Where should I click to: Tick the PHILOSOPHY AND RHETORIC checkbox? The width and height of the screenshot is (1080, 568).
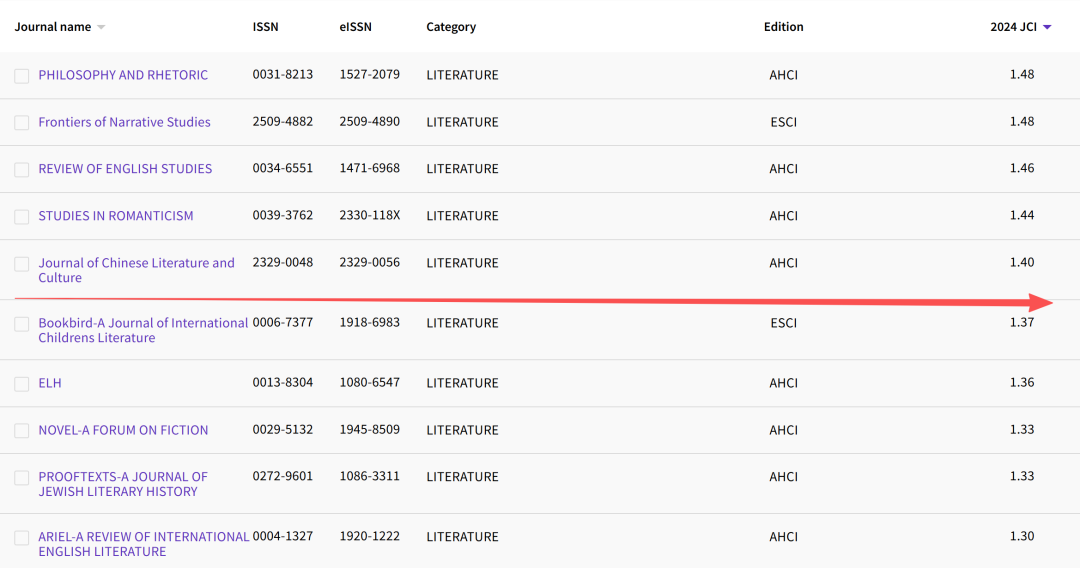[x=22, y=76]
